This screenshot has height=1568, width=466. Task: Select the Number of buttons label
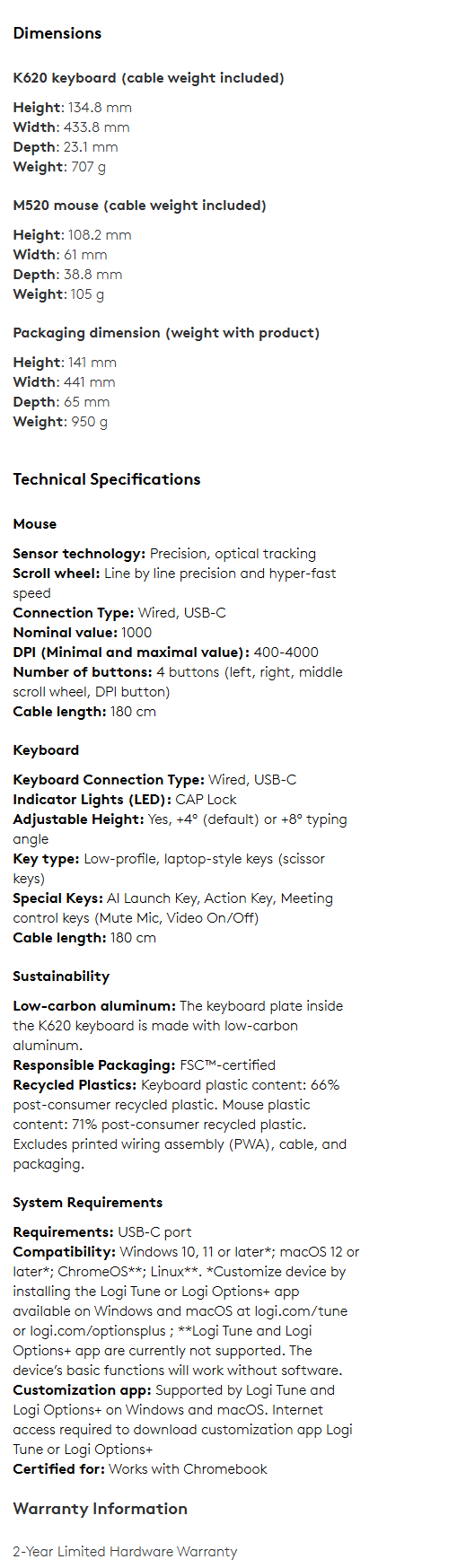coord(83,672)
